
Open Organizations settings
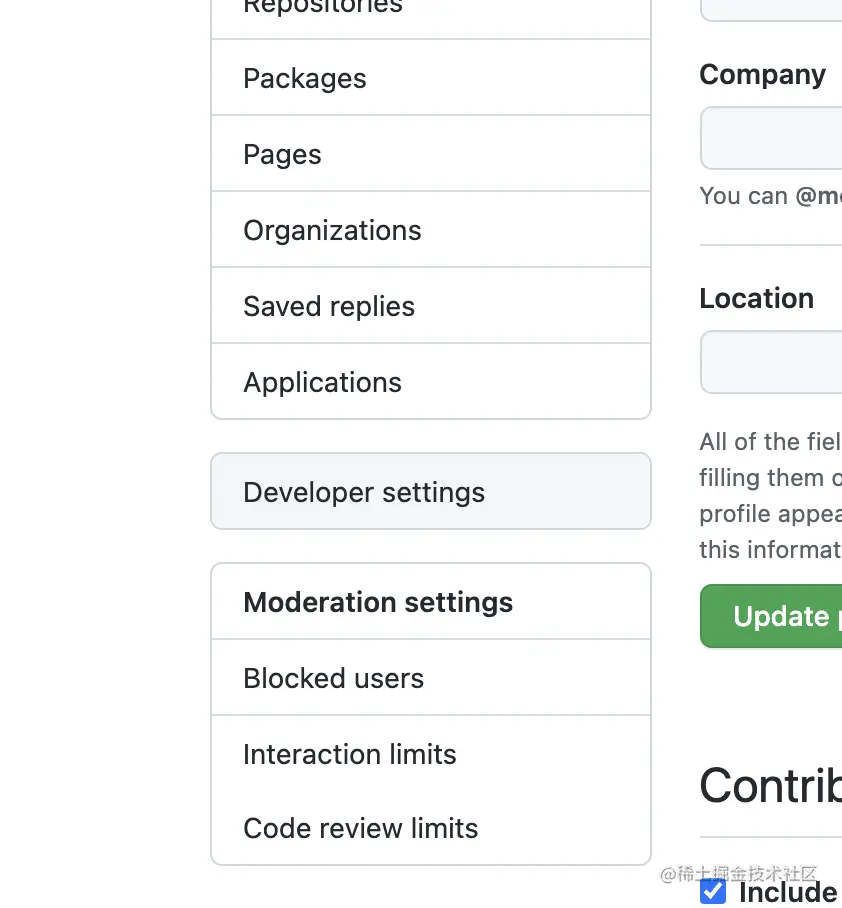click(332, 230)
